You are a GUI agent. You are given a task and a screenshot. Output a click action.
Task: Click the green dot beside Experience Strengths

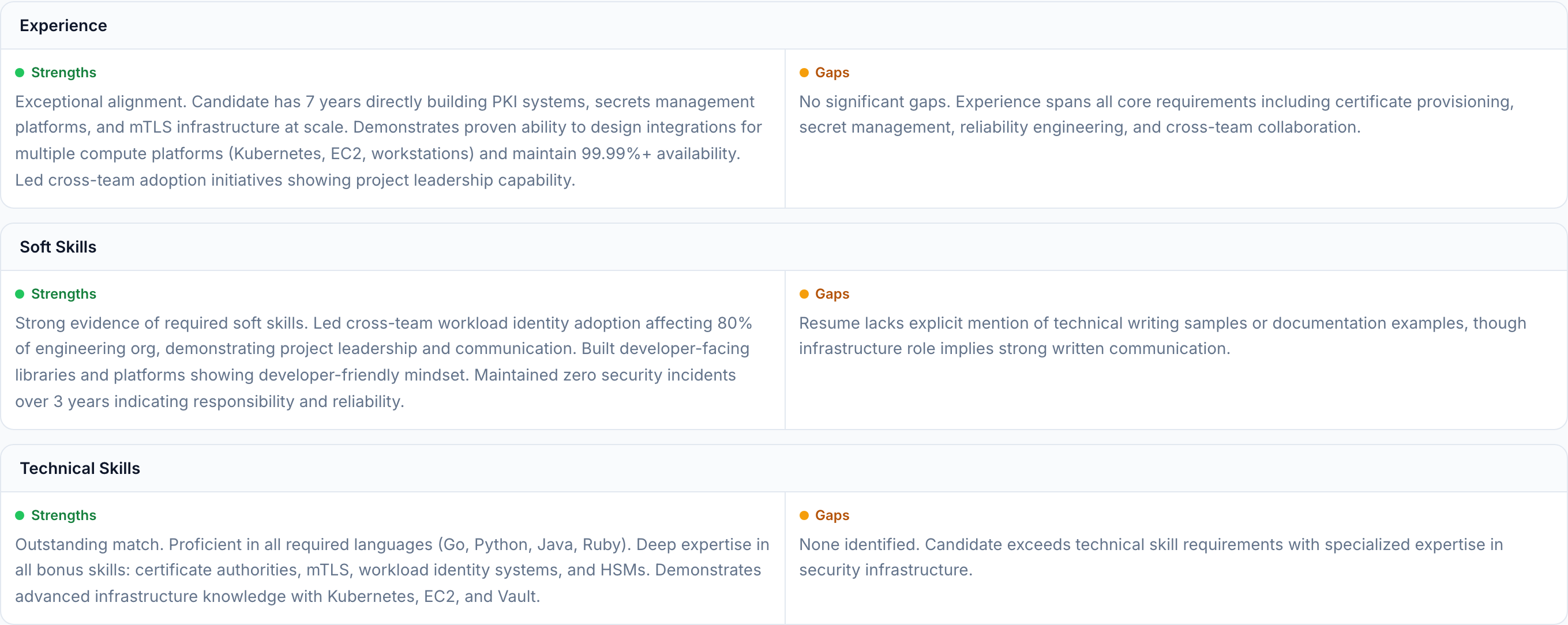point(20,73)
